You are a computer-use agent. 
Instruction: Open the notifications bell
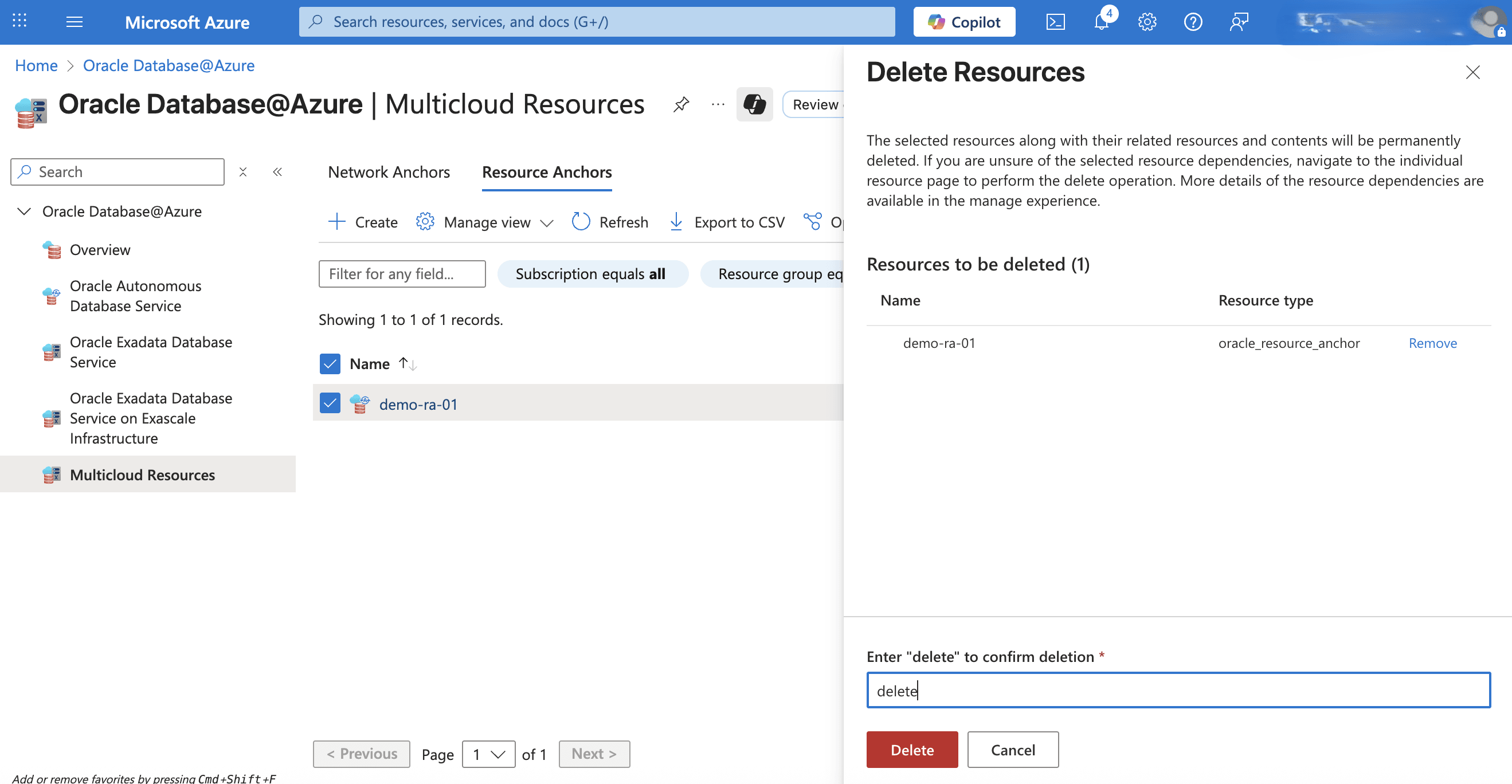pos(1101,22)
